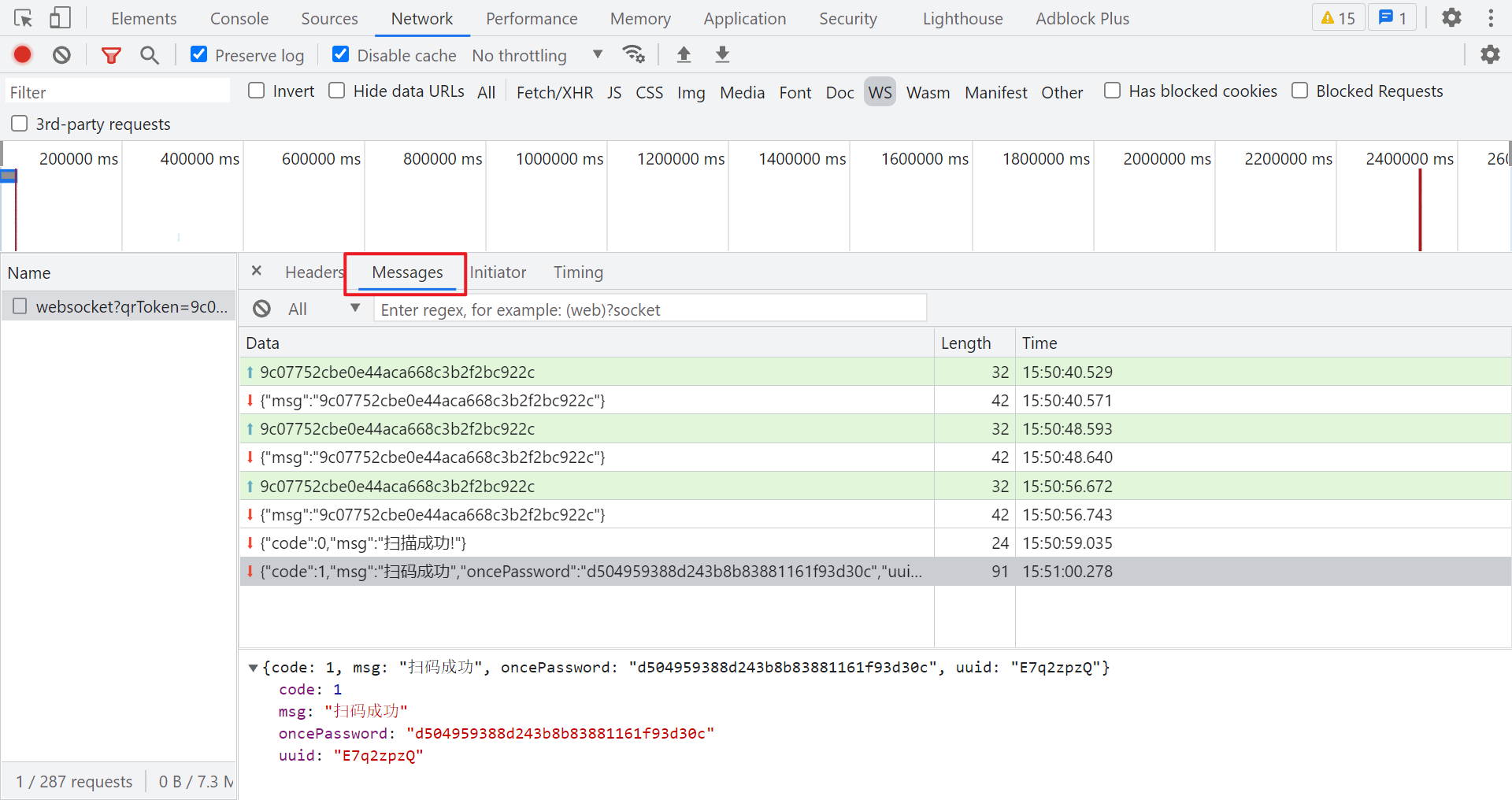Click the Name column header
The height and width of the screenshot is (800, 1512).
tap(118, 272)
